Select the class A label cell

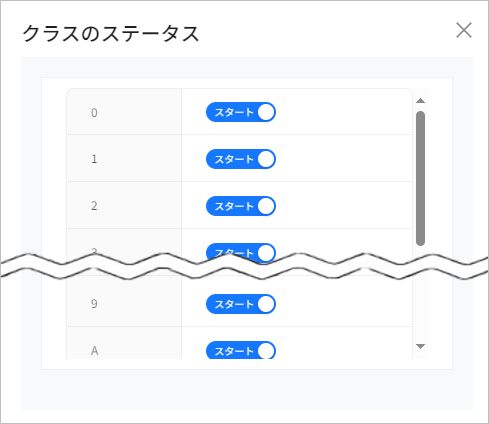(124, 343)
